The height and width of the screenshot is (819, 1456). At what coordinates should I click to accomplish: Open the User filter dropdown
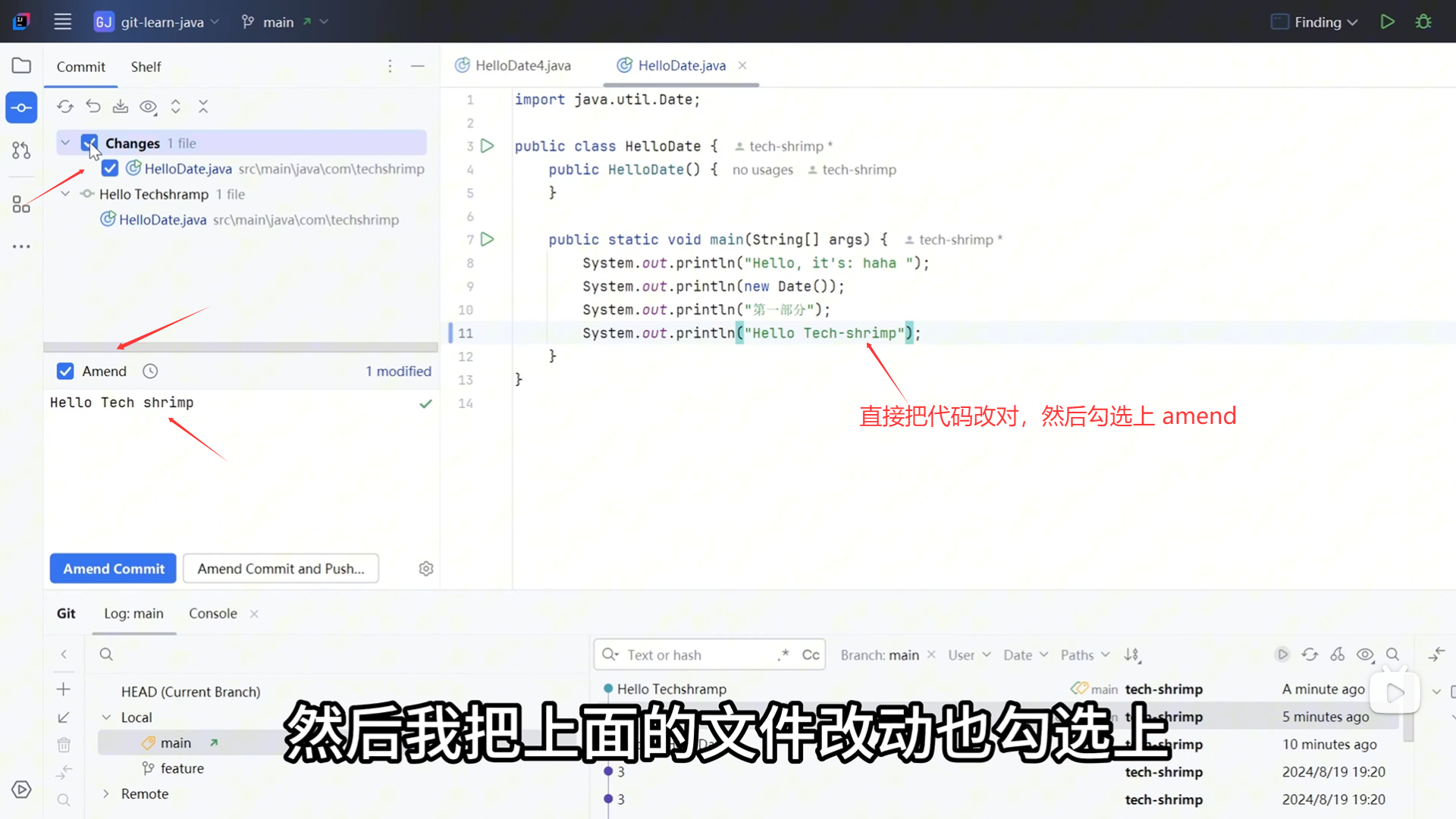(x=969, y=655)
